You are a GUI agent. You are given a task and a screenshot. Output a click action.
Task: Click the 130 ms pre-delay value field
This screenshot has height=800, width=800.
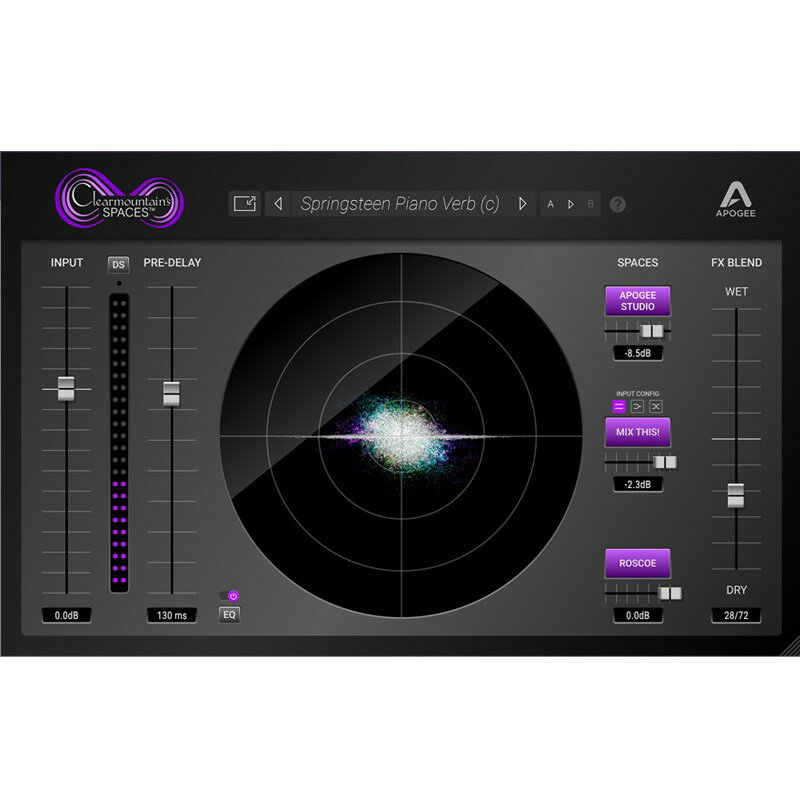[x=170, y=615]
